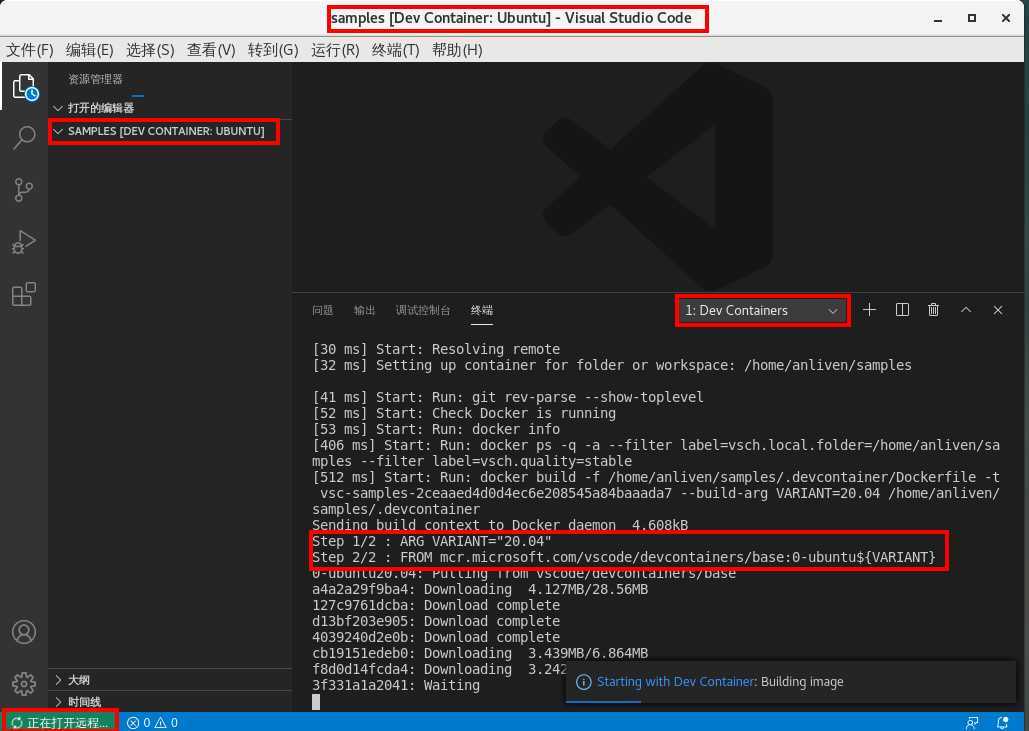Click the 4039240d2e0b Download complete line
Viewport: 1029px width, 731px height.
(x=436, y=637)
